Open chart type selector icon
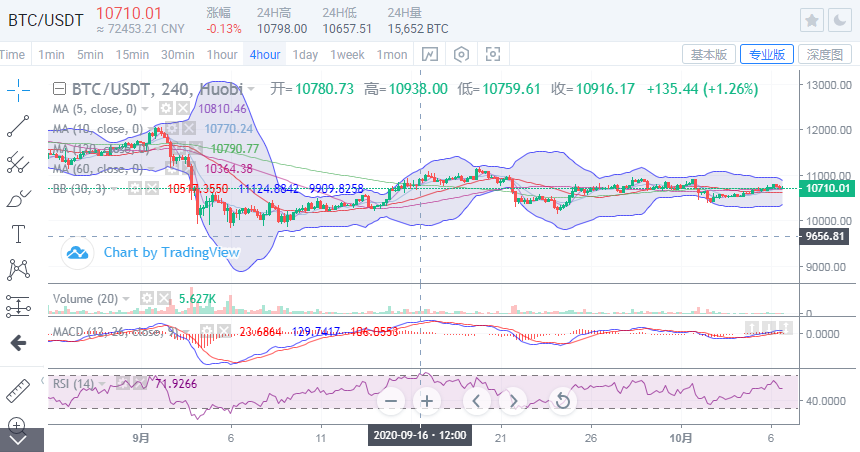The height and width of the screenshot is (452, 860). point(429,54)
